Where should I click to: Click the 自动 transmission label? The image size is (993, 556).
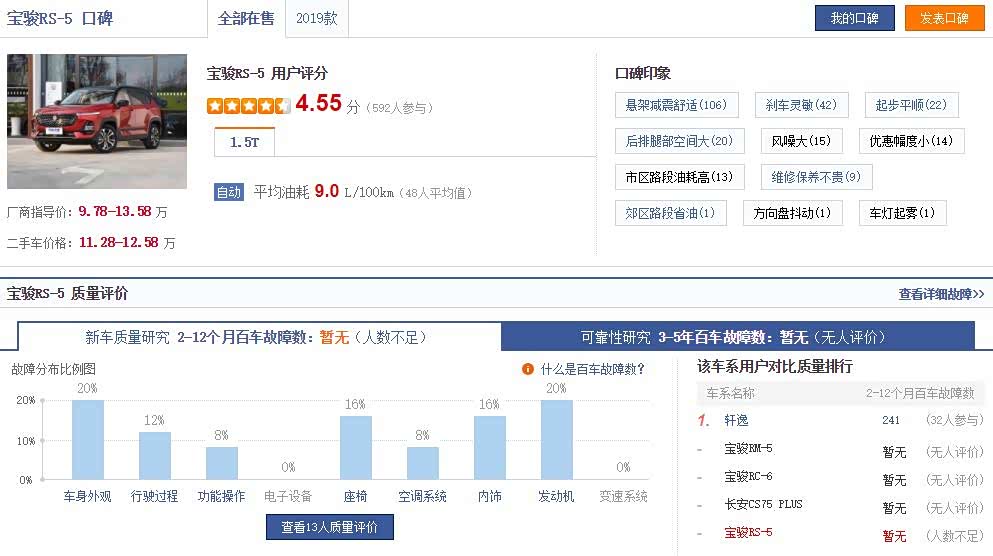pos(229,192)
